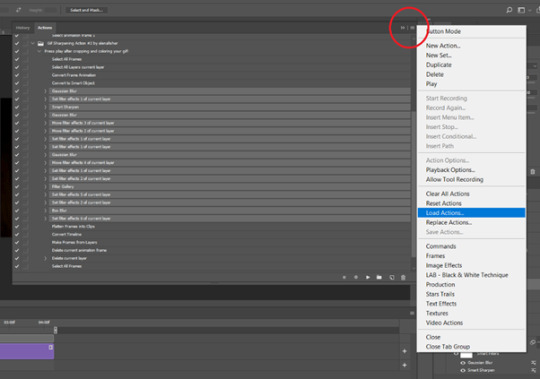Choose New Action... from the menu
The width and height of the screenshot is (540, 379).
click(471, 45)
